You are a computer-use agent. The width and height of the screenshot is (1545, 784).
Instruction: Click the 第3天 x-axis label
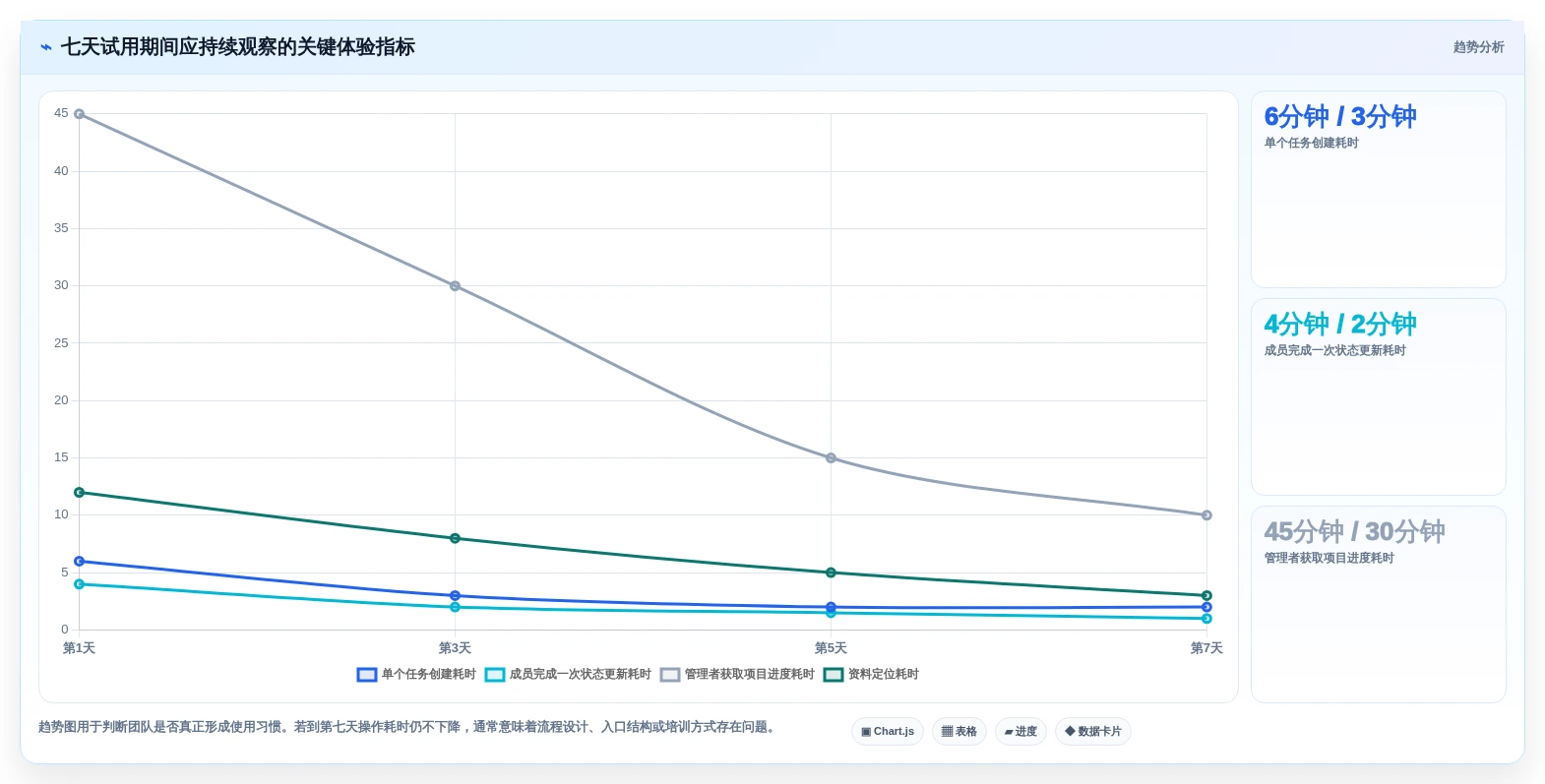click(x=455, y=648)
